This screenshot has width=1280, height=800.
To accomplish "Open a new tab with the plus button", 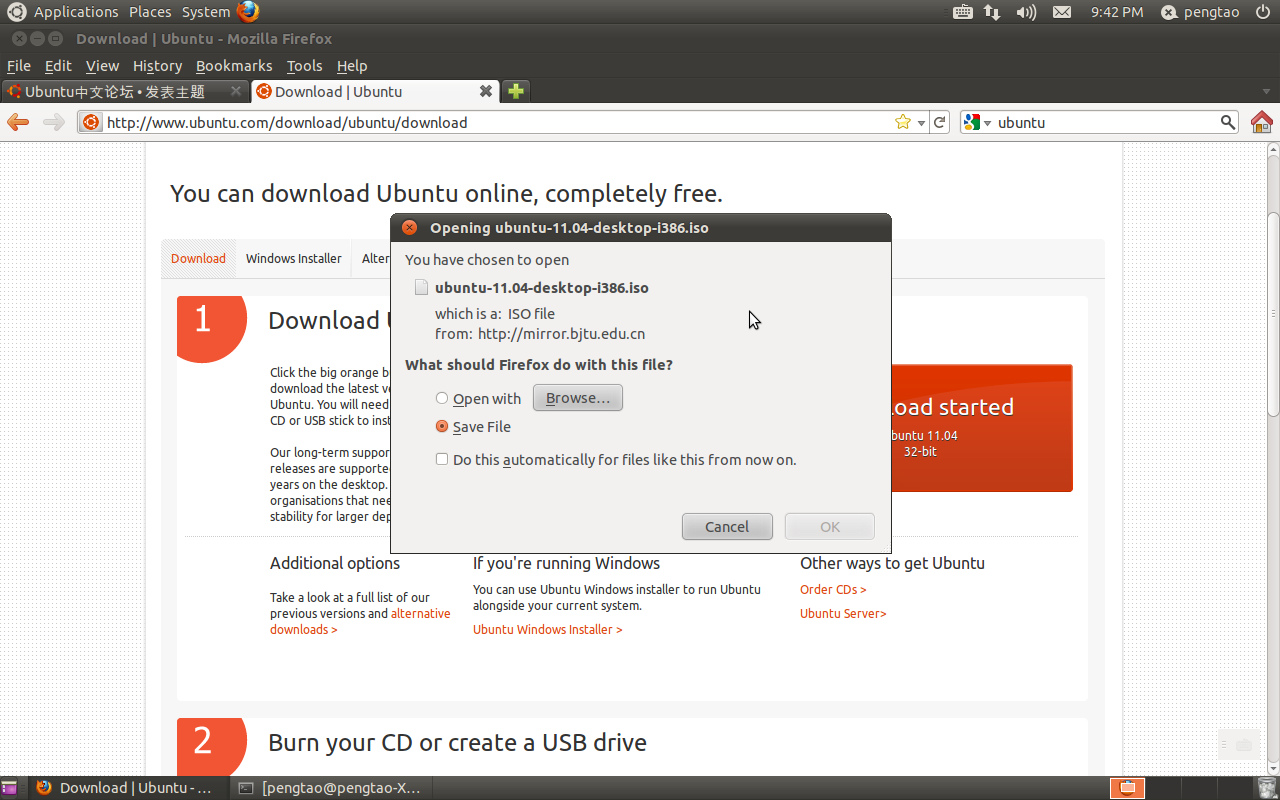I will pos(516,91).
